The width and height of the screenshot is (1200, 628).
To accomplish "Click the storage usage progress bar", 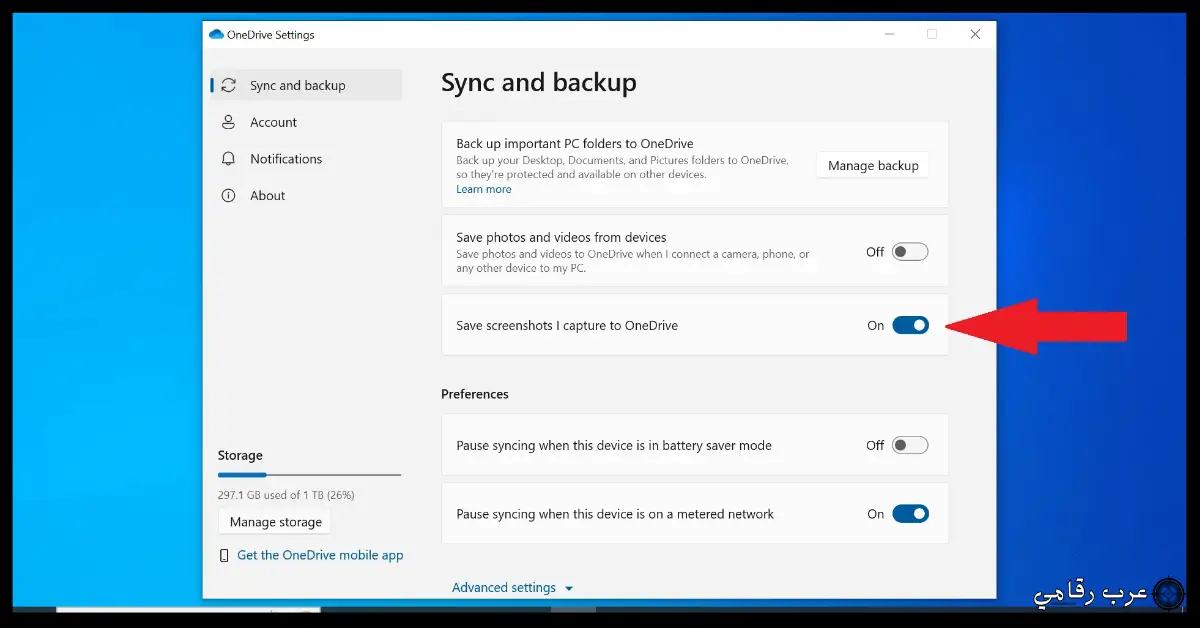I will (x=309, y=475).
